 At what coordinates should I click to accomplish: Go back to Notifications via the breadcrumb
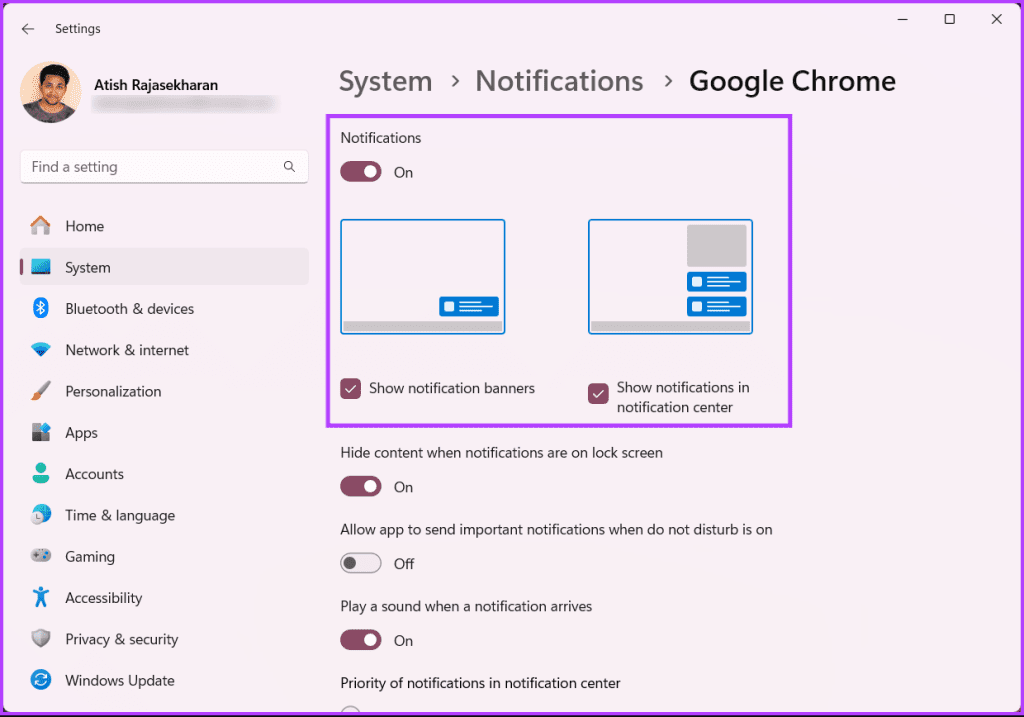[559, 81]
